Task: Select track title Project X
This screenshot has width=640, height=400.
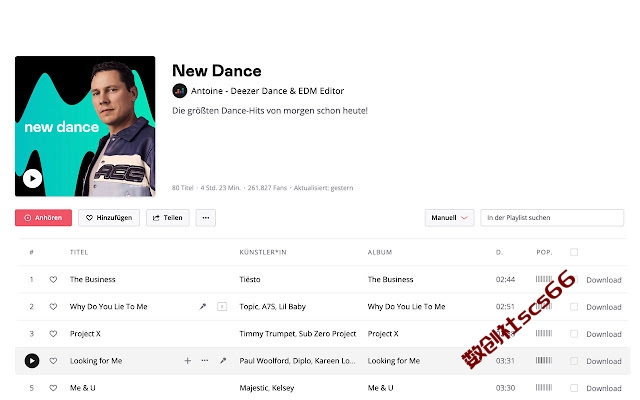Action: coord(85,334)
